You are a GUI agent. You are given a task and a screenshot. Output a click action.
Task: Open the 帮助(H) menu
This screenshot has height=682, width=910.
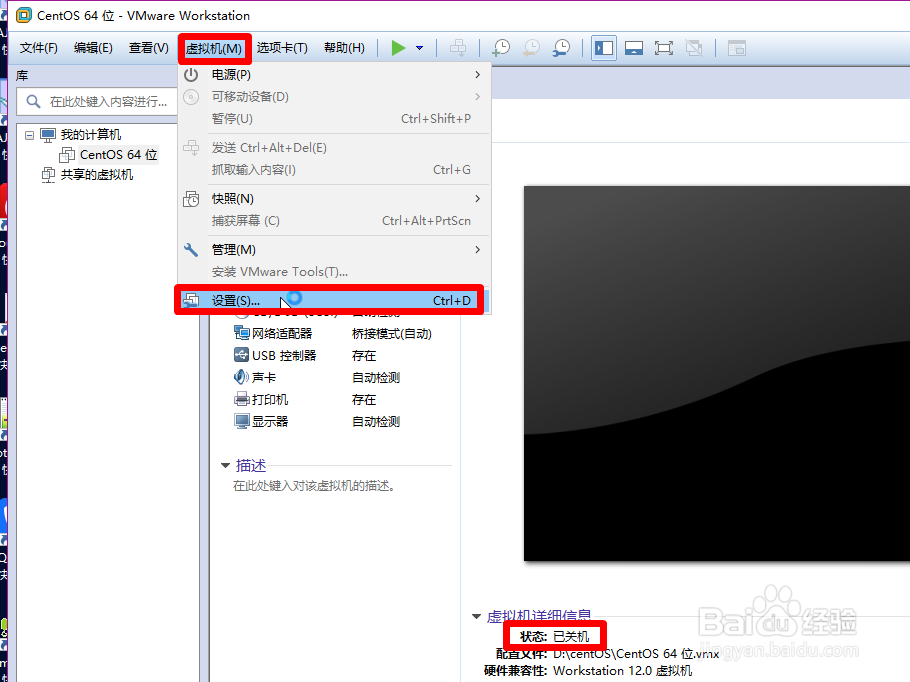(344, 47)
